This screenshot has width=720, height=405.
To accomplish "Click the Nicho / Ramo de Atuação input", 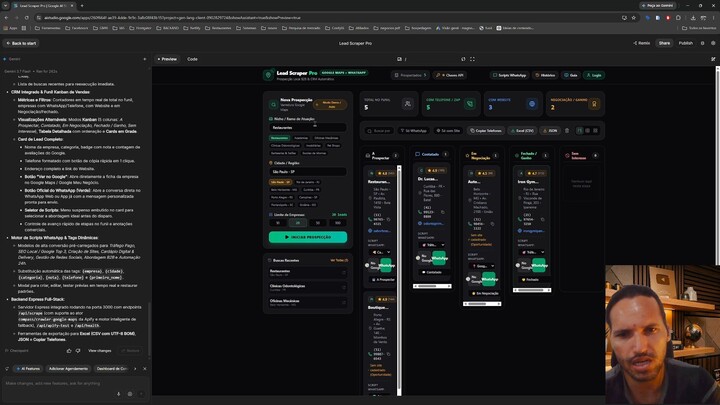I will (x=308, y=127).
